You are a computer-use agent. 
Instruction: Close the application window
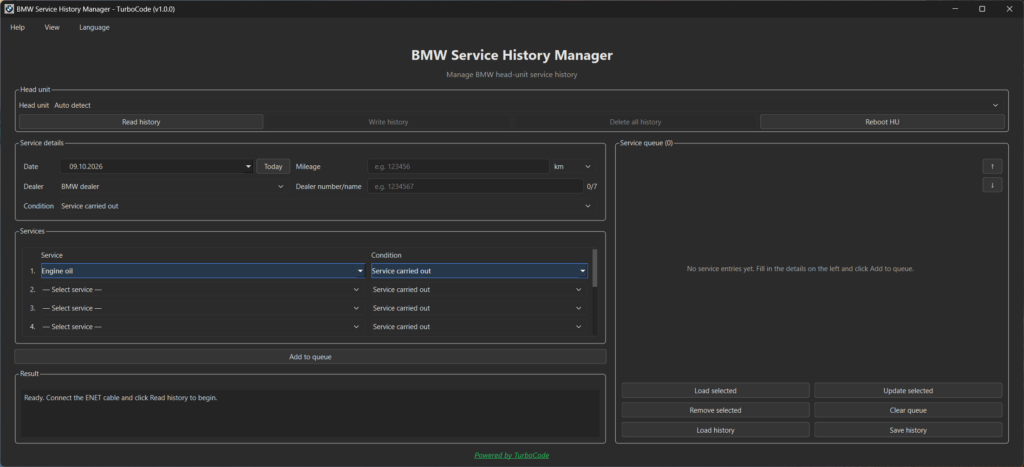tap(1010, 9)
